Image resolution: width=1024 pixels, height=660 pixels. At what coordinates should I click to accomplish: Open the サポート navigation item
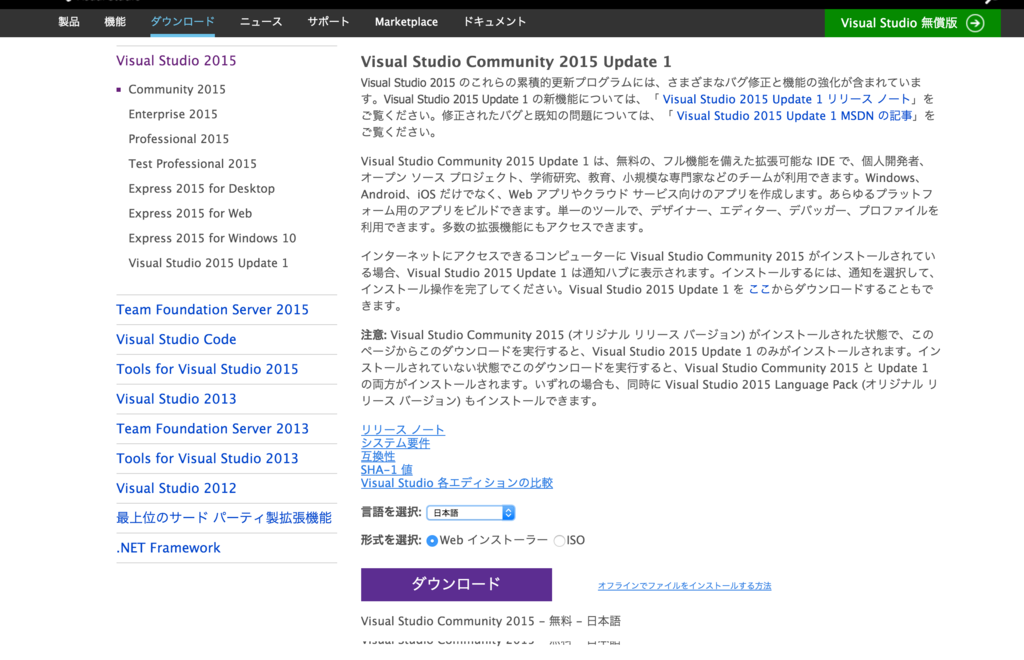(328, 22)
